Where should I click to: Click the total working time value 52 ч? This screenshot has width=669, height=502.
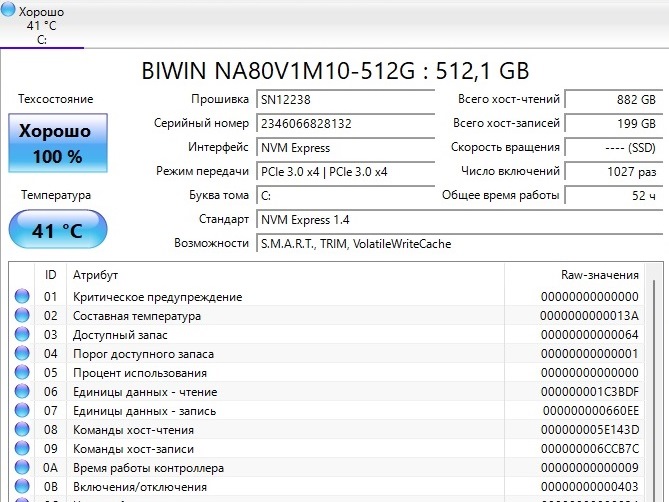click(614, 195)
